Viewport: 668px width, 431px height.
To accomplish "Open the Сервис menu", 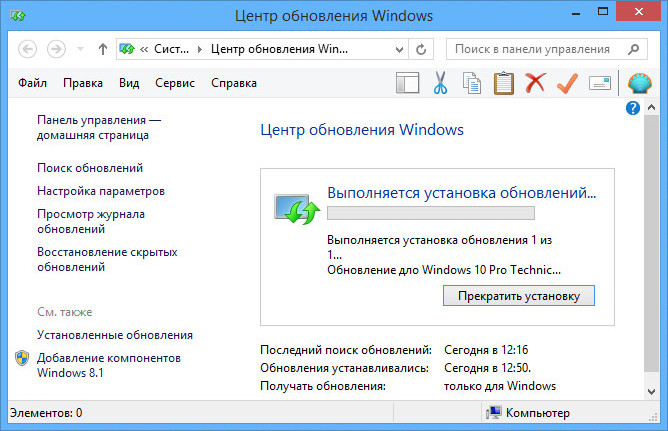I will (x=175, y=83).
